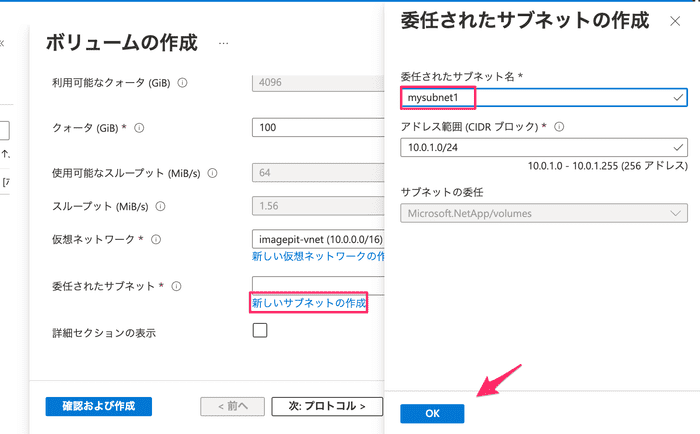Go to 次: プロトコル step
The image size is (700, 434).
[327, 406]
